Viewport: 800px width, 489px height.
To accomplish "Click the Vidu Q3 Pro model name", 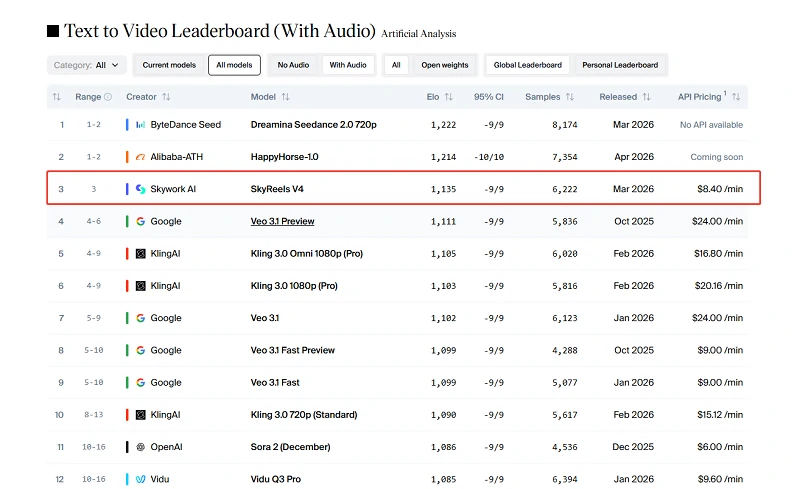I will click(276, 479).
